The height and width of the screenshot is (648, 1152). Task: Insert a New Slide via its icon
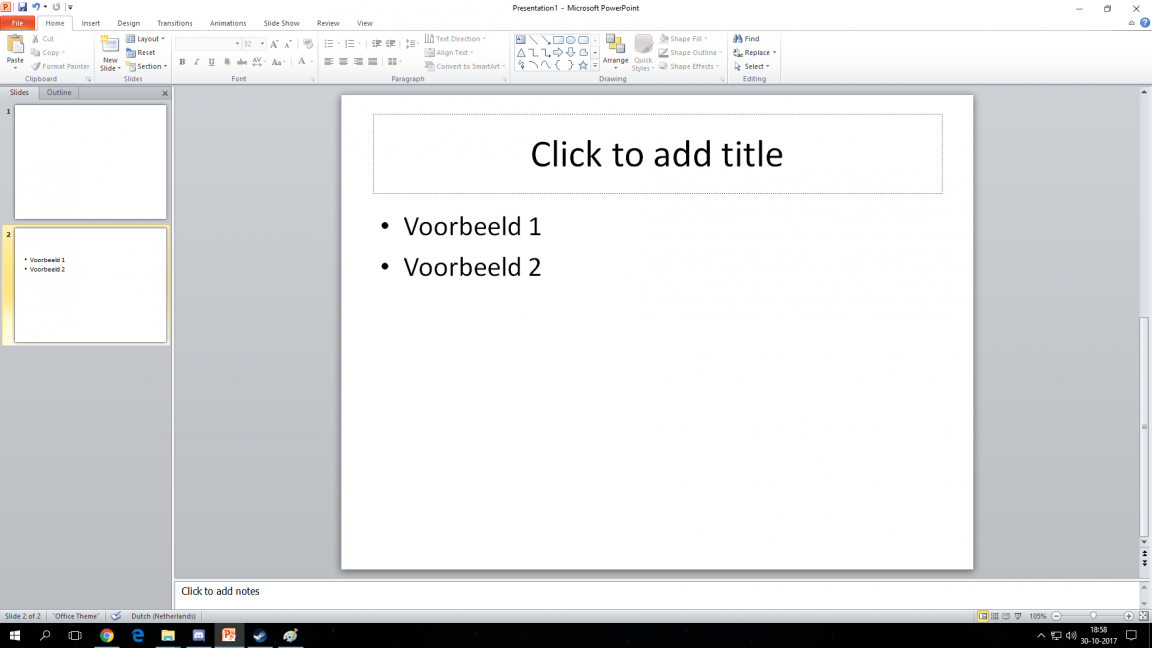pos(110,44)
